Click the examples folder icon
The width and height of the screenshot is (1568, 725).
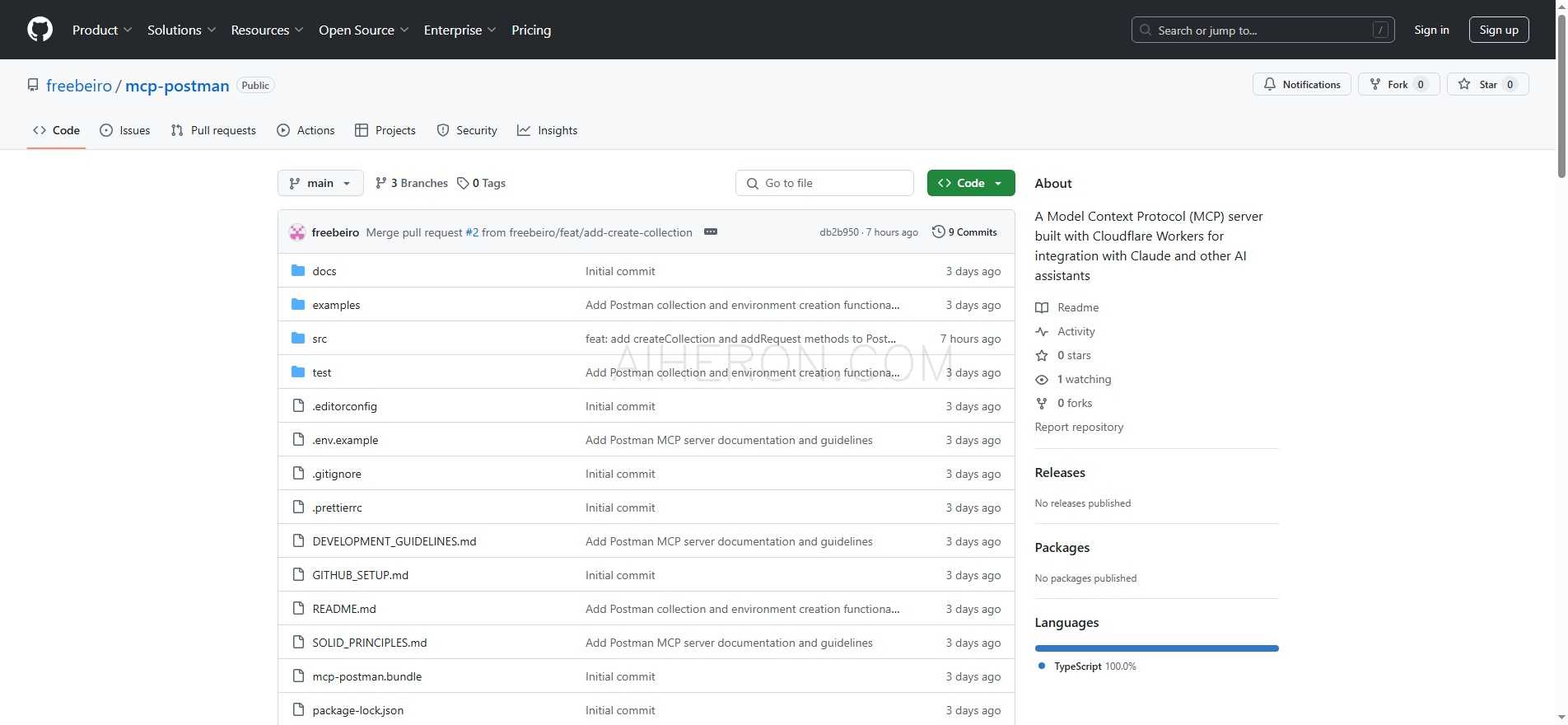298,304
